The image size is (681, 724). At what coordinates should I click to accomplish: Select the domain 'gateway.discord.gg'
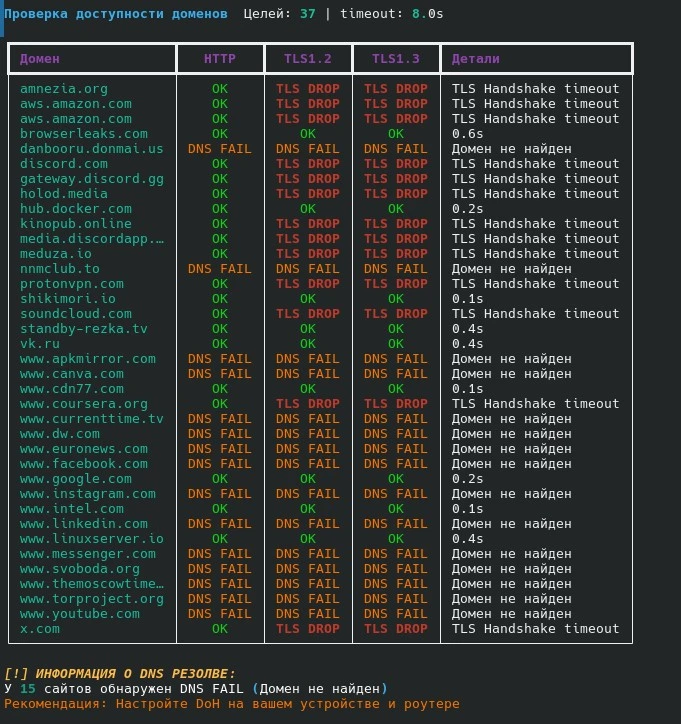tap(91, 179)
